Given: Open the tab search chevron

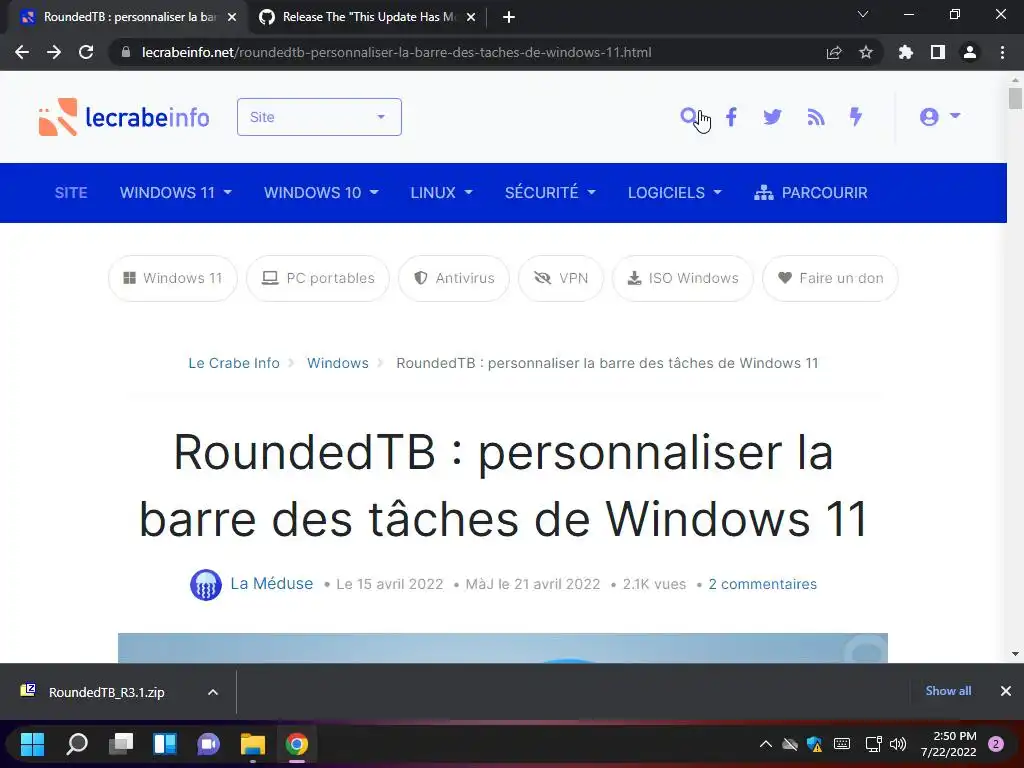Looking at the screenshot, I should point(863,14).
